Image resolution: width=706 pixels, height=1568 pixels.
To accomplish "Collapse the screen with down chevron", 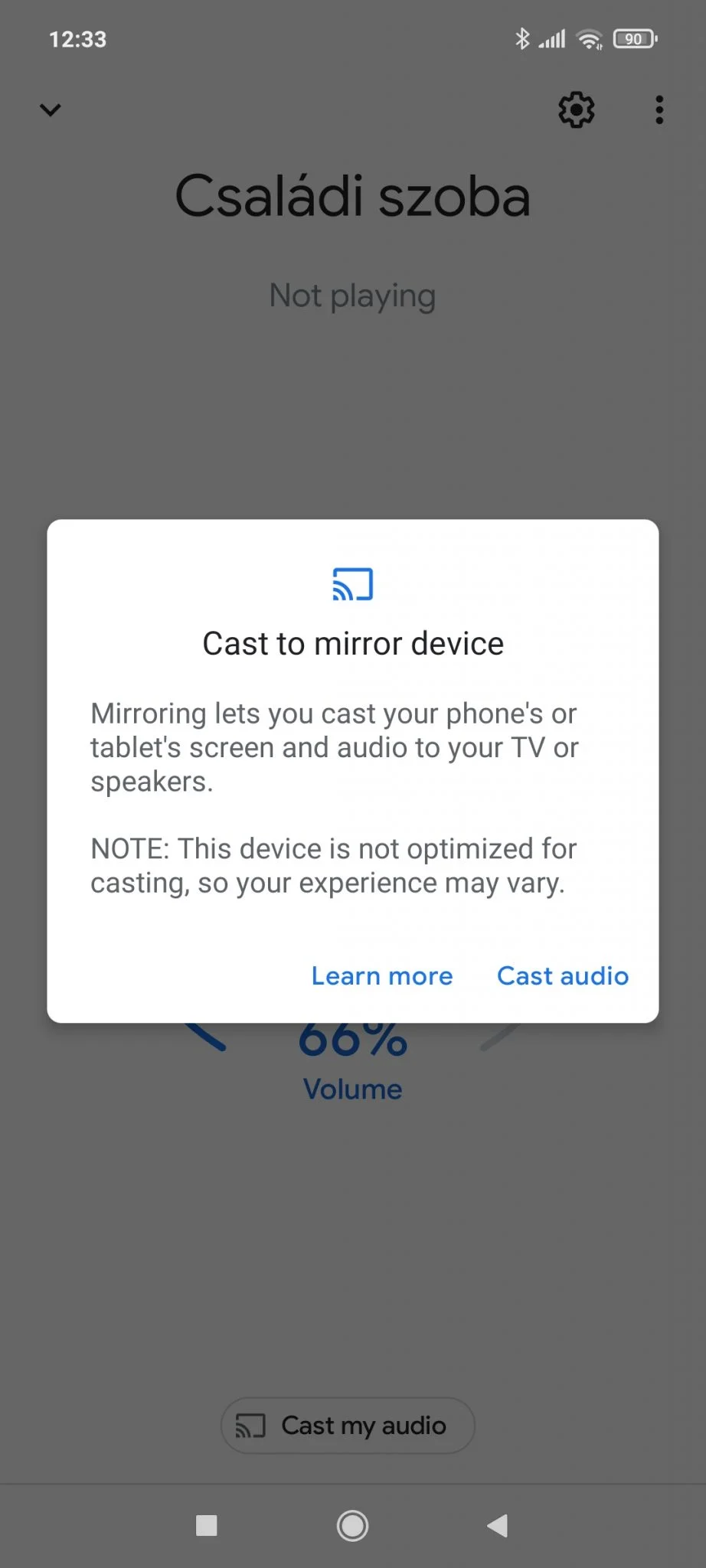I will (x=51, y=110).
